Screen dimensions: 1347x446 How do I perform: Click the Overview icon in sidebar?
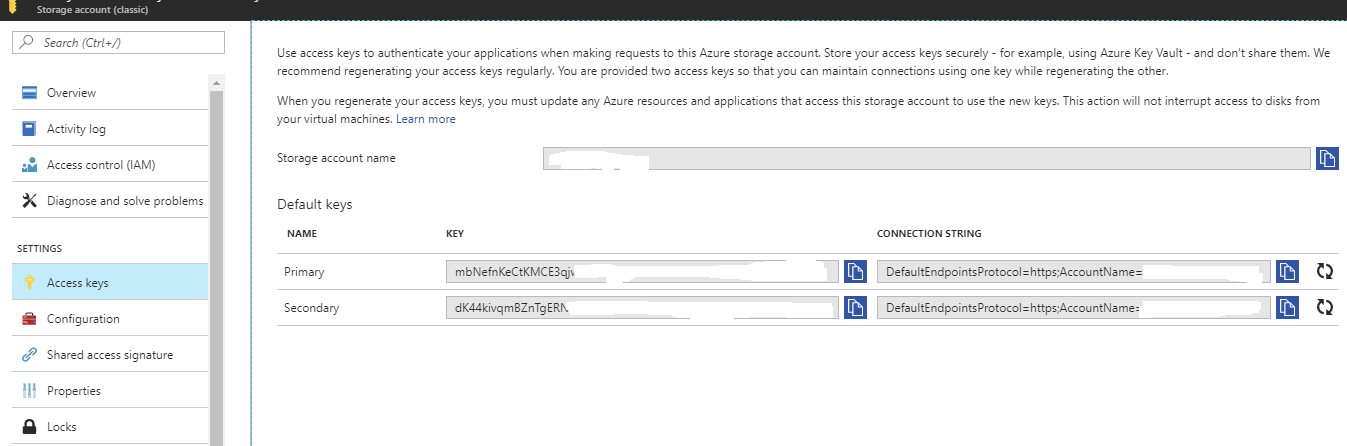click(x=29, y=93)
